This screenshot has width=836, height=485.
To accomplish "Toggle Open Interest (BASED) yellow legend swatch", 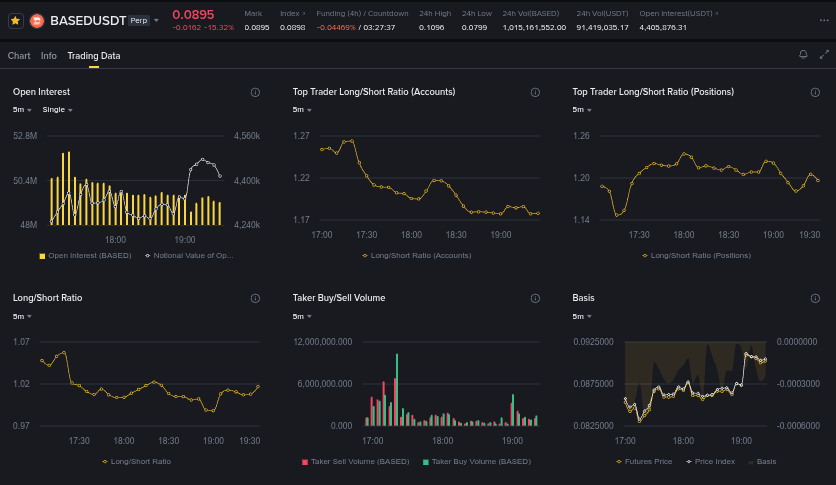I will (42, 256).
